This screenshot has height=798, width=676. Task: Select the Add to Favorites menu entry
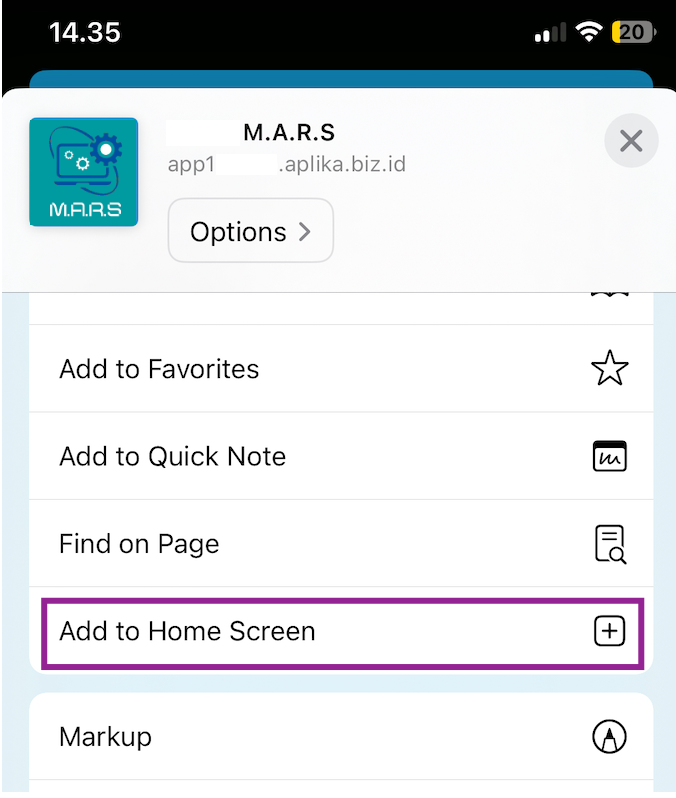tap(160, 369)
